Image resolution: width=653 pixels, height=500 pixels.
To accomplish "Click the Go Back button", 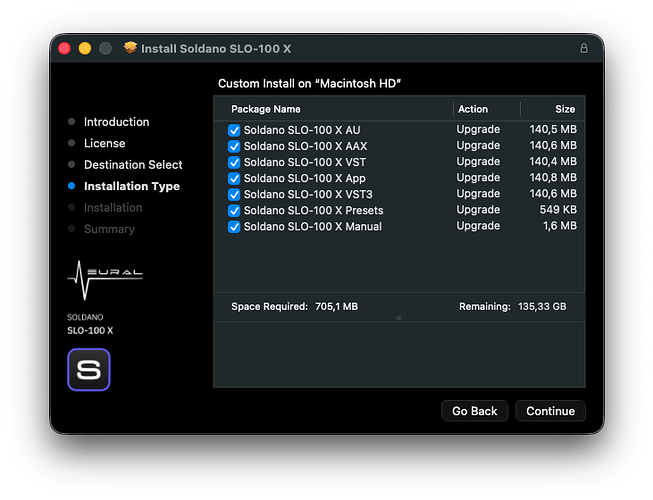I will click(x=474, y=411).
